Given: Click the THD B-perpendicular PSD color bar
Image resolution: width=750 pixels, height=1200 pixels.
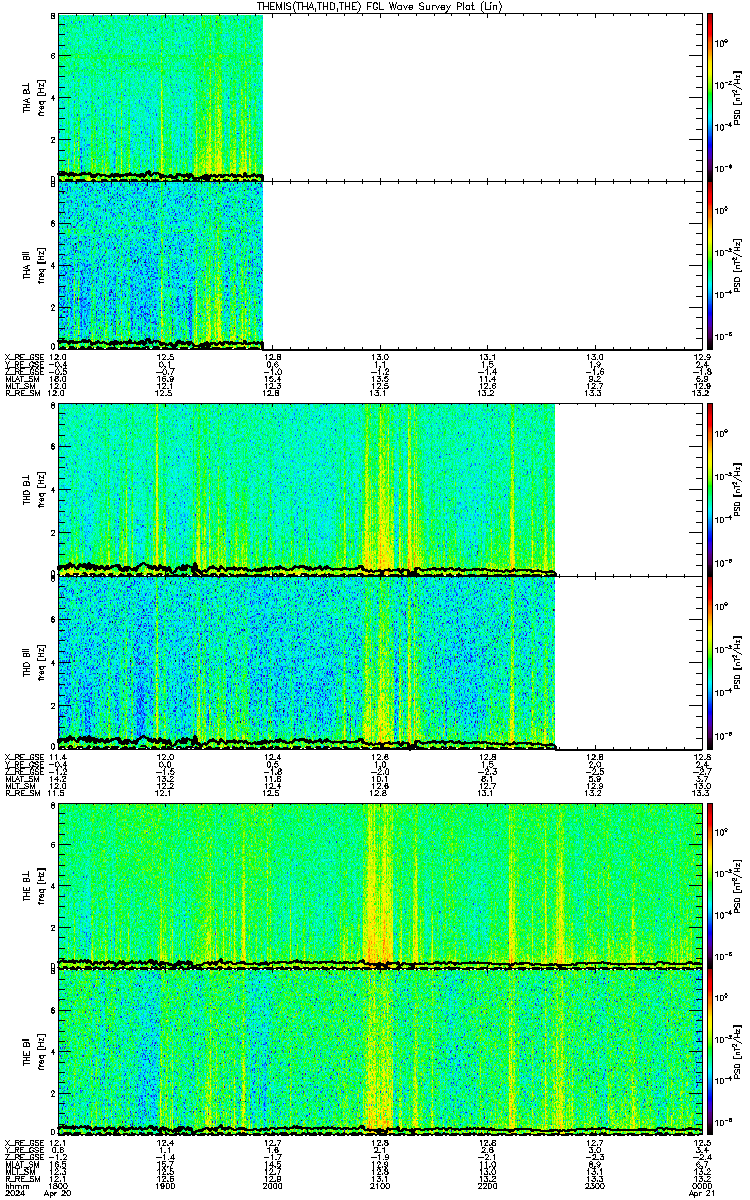Looking at the screenshot, I should 709,489.
